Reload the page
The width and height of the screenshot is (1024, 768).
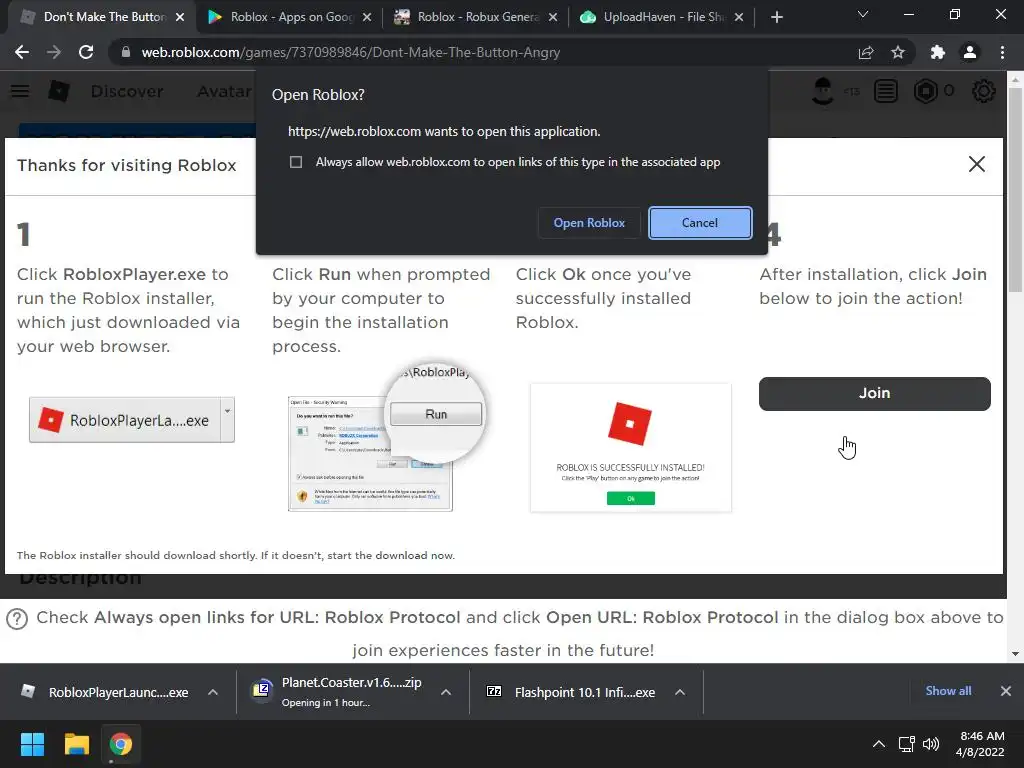pos(86,52)
